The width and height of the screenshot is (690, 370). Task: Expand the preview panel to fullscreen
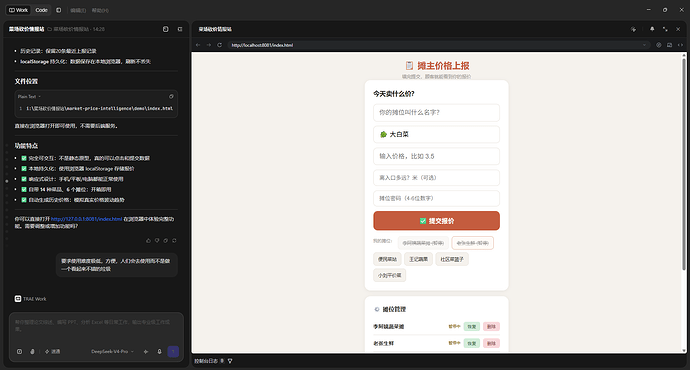tap(665, 29)
